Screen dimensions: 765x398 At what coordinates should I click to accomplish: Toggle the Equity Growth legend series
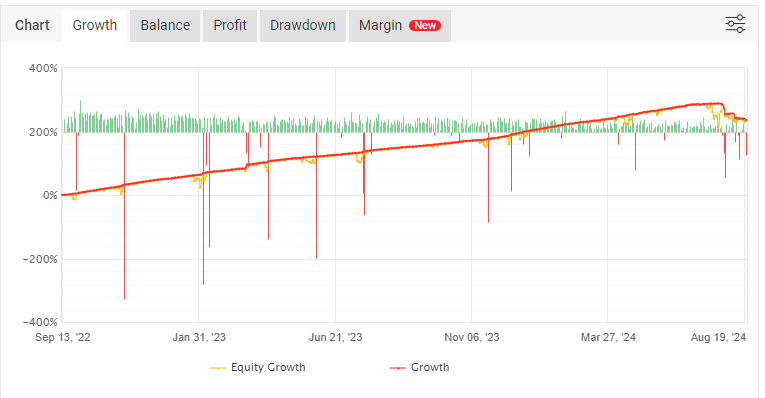pyautogui.click(x=258, y=367)
